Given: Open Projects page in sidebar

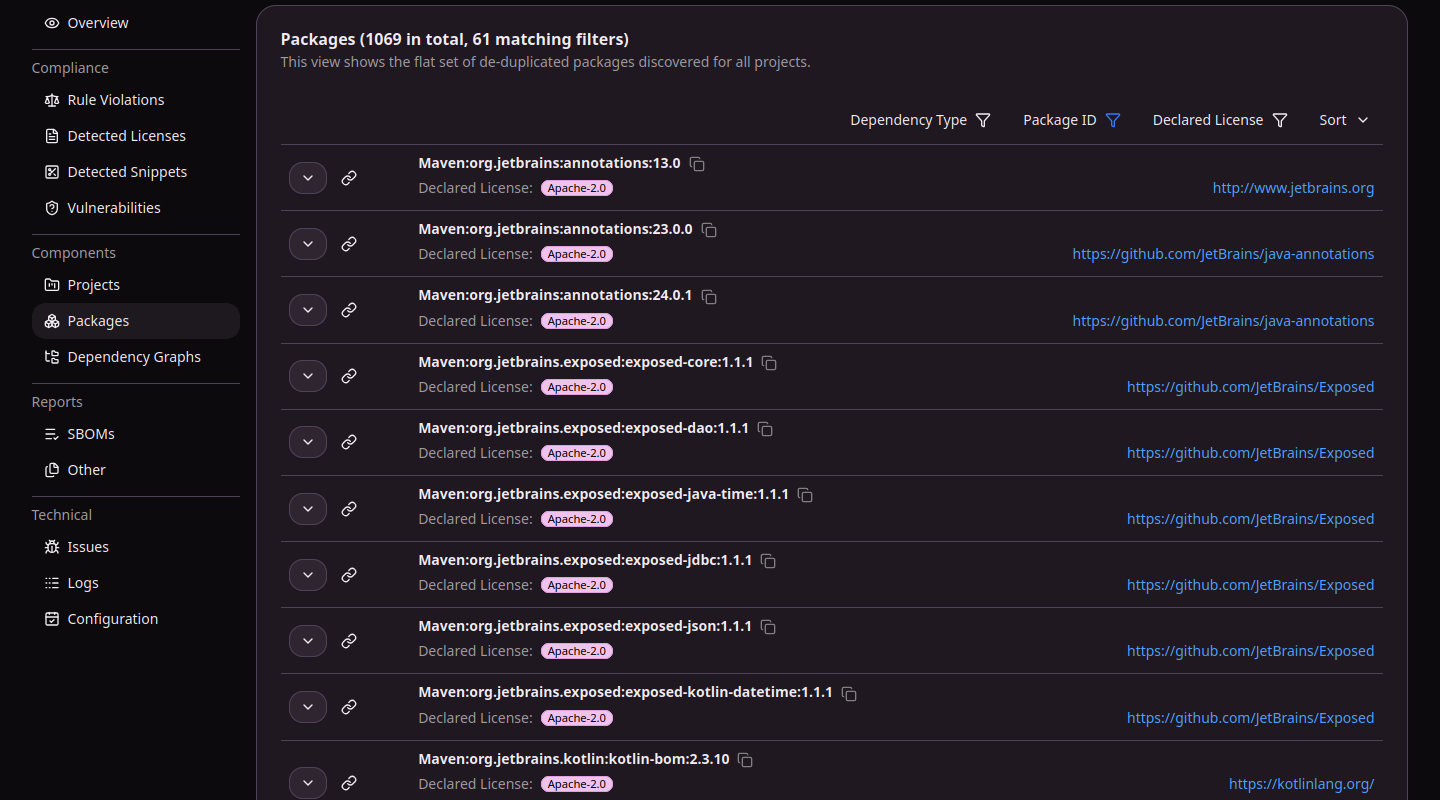Looking at the screenshot, I should [x=136, y=285].
